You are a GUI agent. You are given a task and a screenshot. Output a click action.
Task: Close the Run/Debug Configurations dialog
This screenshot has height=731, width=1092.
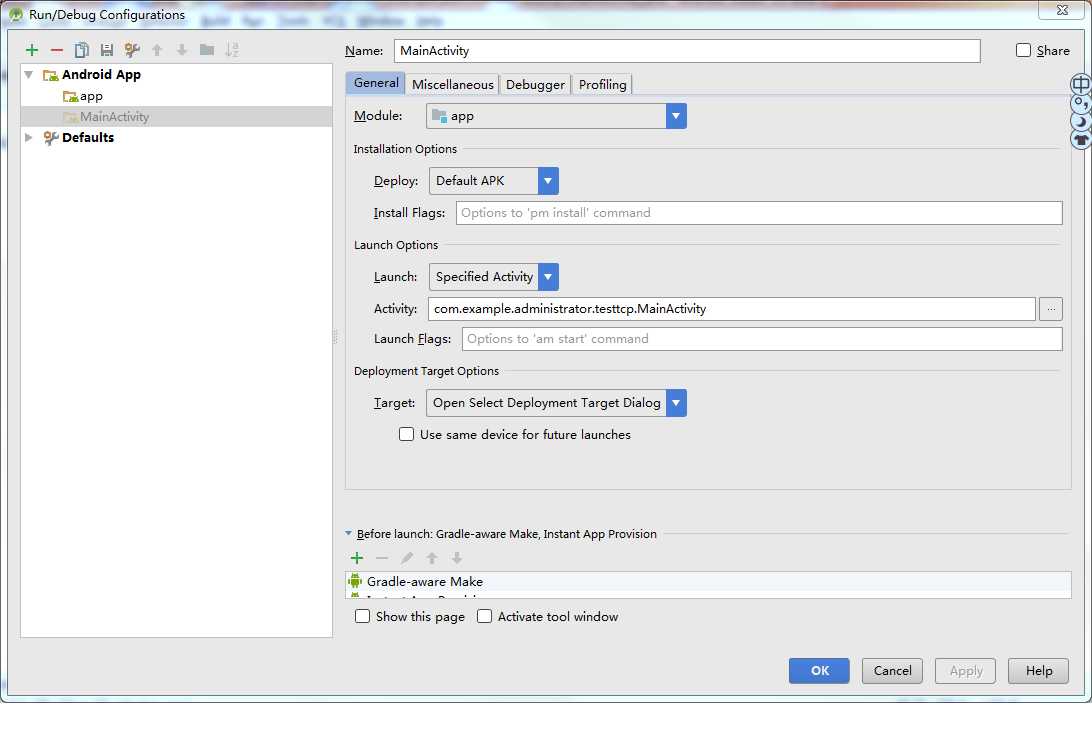tap(1062, 10)
